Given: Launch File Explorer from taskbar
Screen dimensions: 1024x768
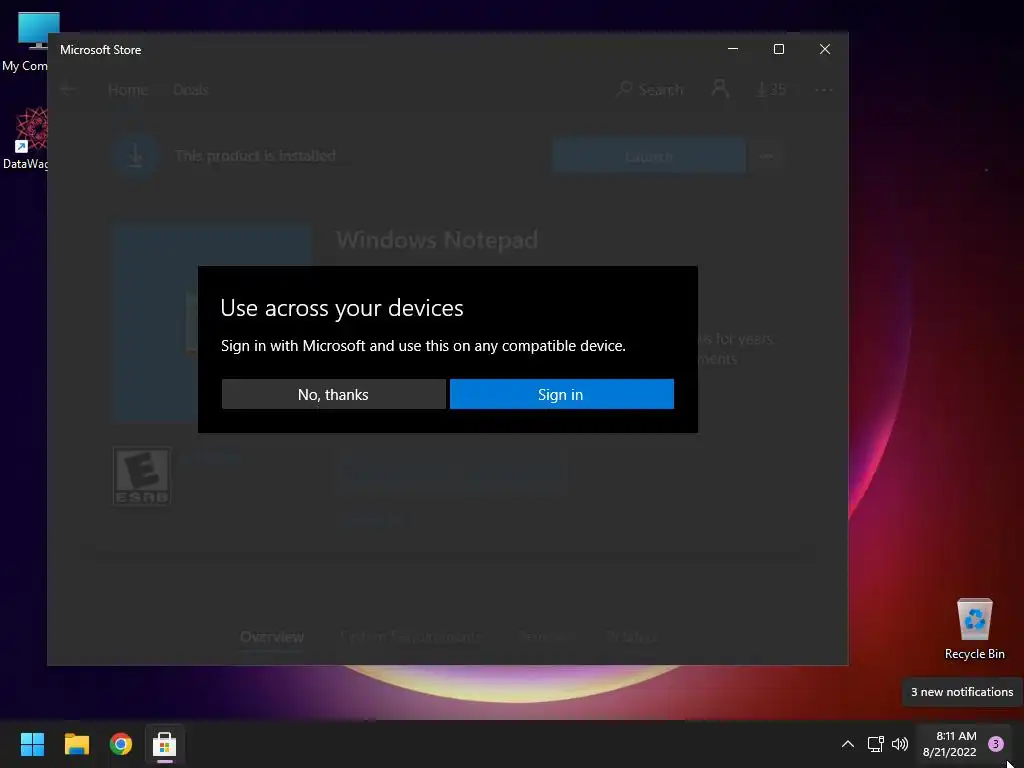Looking at the screenshot, I should [x=76, y=744].
